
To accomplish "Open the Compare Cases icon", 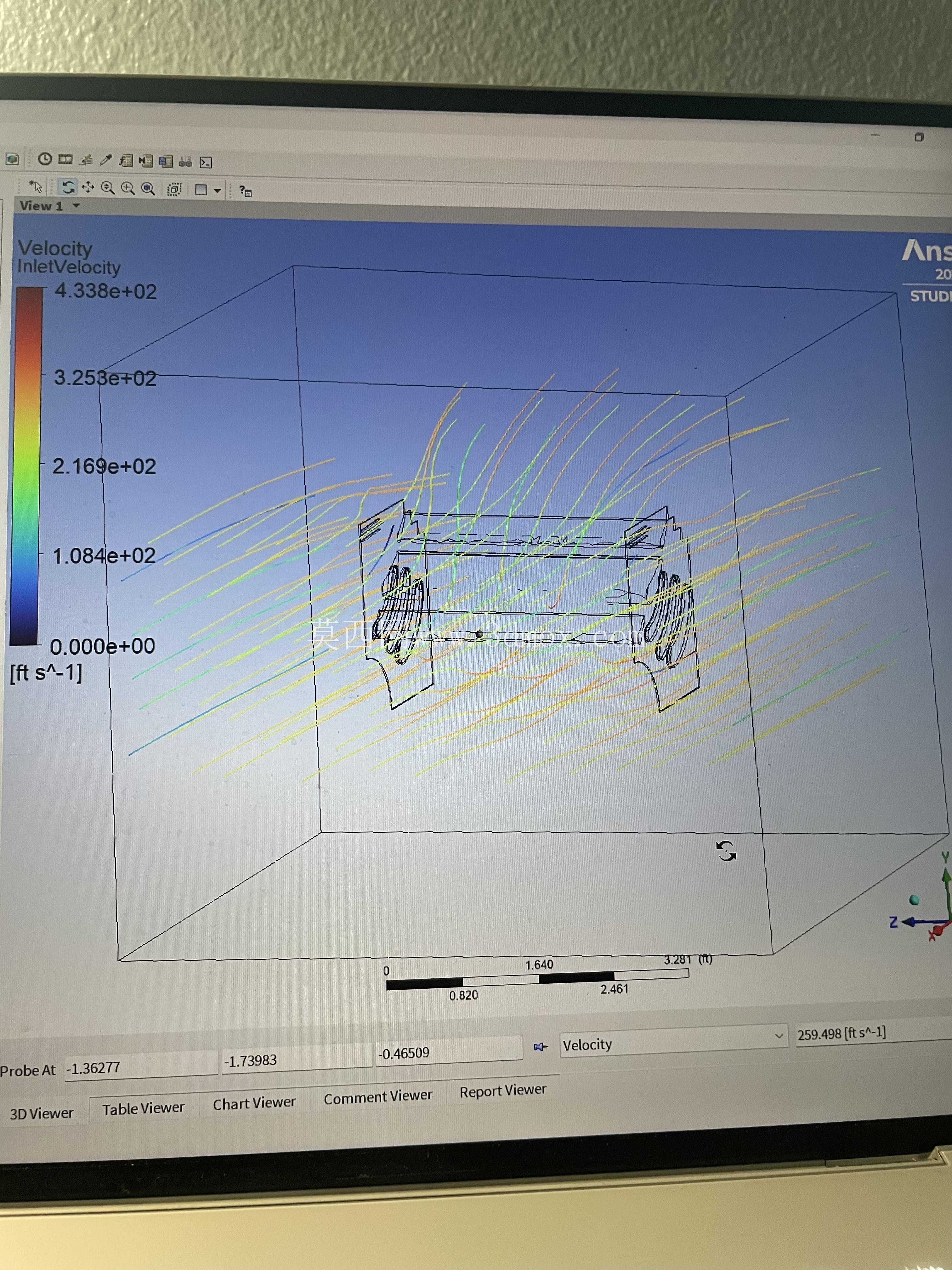I will click(x=185, y=163).
